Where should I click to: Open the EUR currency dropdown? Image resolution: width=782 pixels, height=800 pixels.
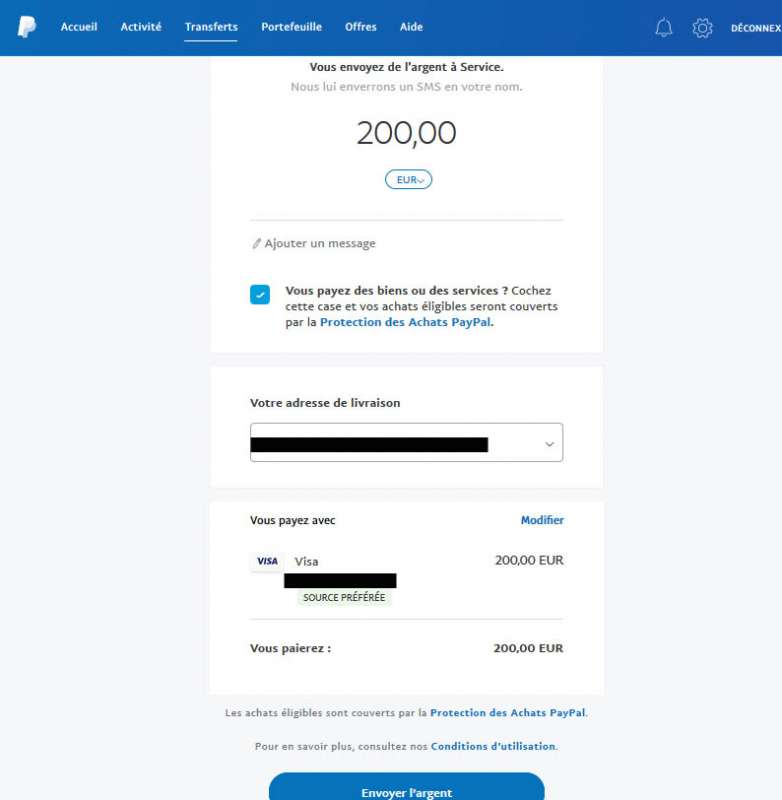[409, 180]
